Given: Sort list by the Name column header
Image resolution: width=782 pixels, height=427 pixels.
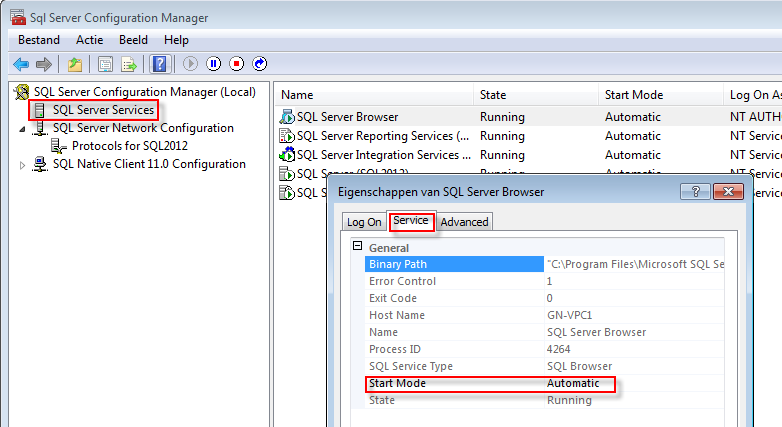Looking at the screenshot, I should [x=374, y=95].
